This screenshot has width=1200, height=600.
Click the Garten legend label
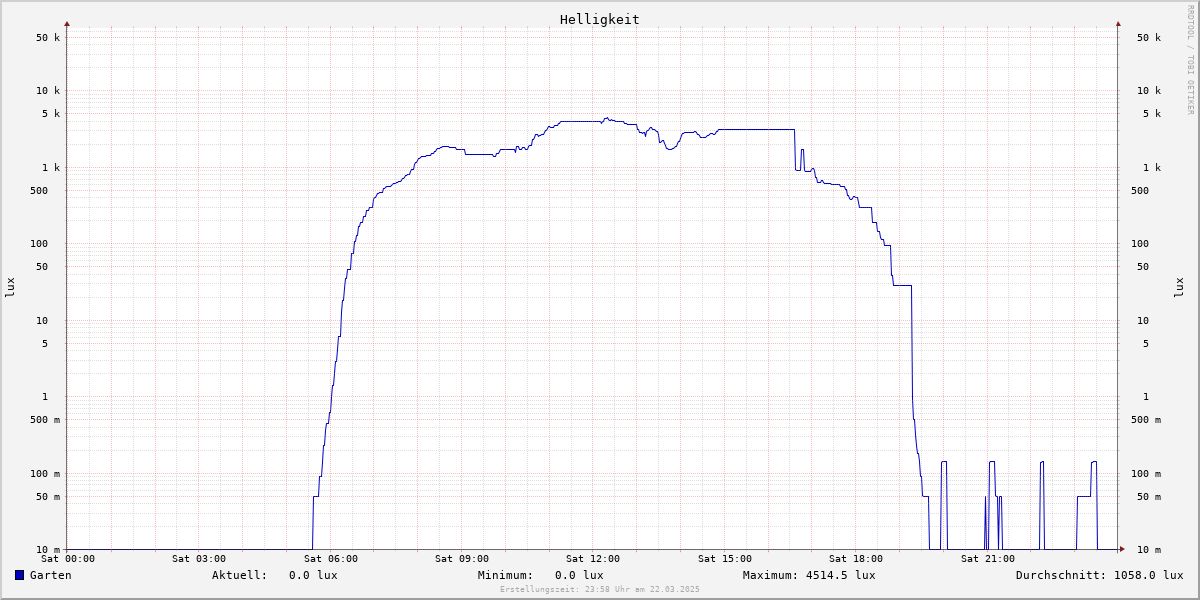tap(51, 575)
